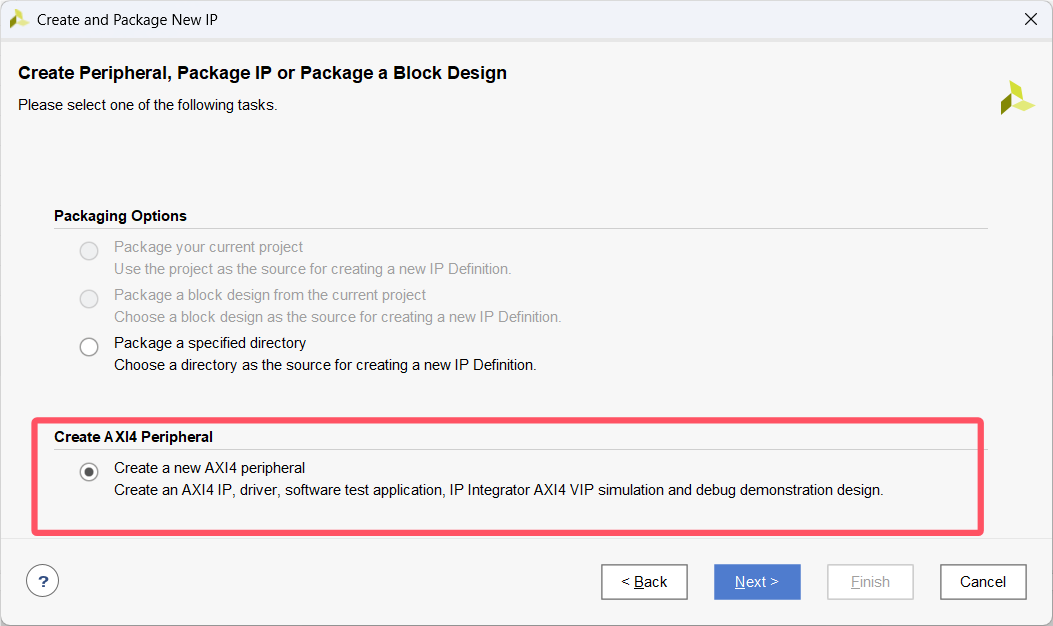This screenshot has width=1053, height=626.
Task: Click the 'Create a new AXI4 peripheral' label
Action: pyautogui.click(x=210, y=468)
